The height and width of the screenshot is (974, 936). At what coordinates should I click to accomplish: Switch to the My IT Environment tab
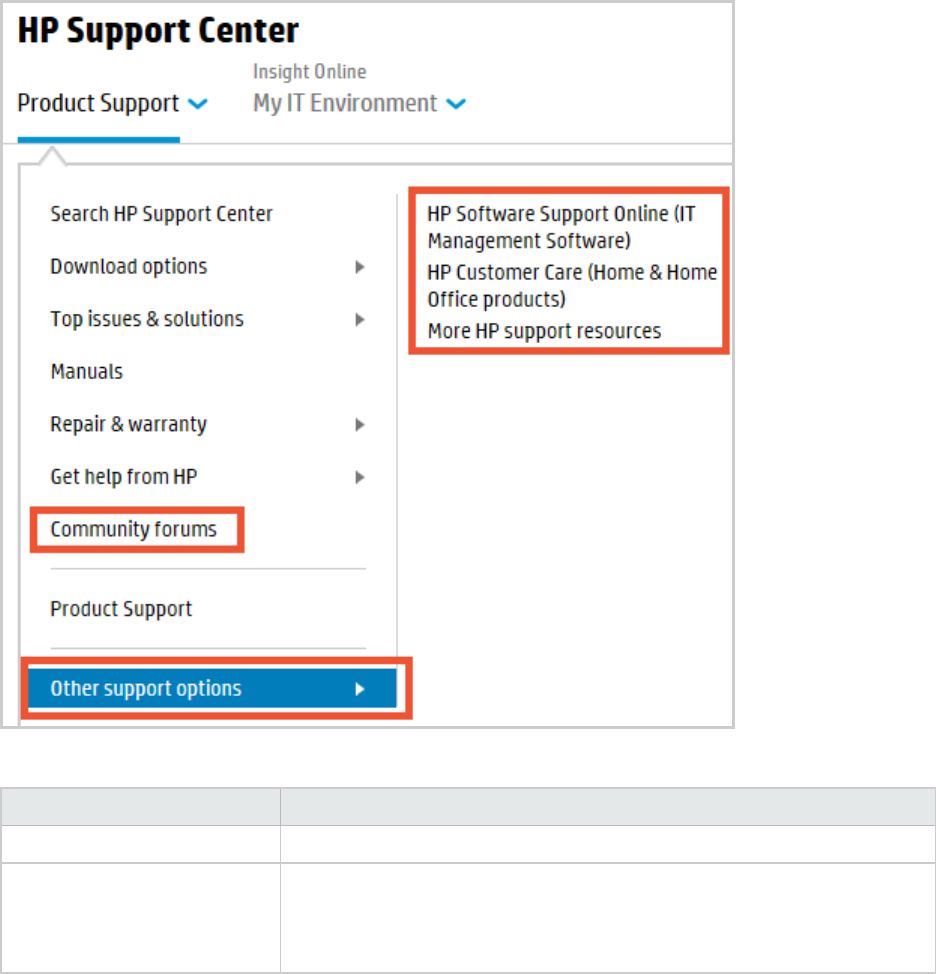(345, 103)
